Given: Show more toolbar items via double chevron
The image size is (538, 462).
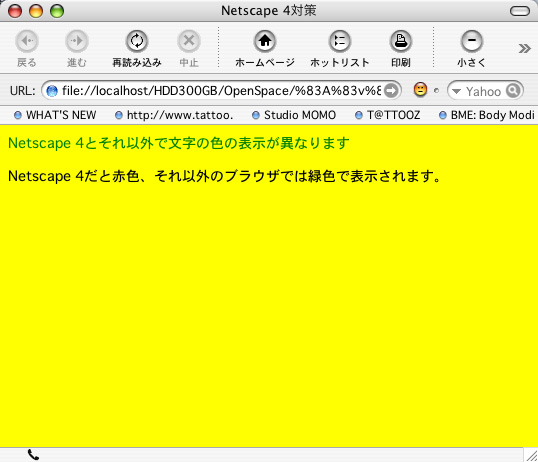Looking at the screenshot, I should coord(524,48).
